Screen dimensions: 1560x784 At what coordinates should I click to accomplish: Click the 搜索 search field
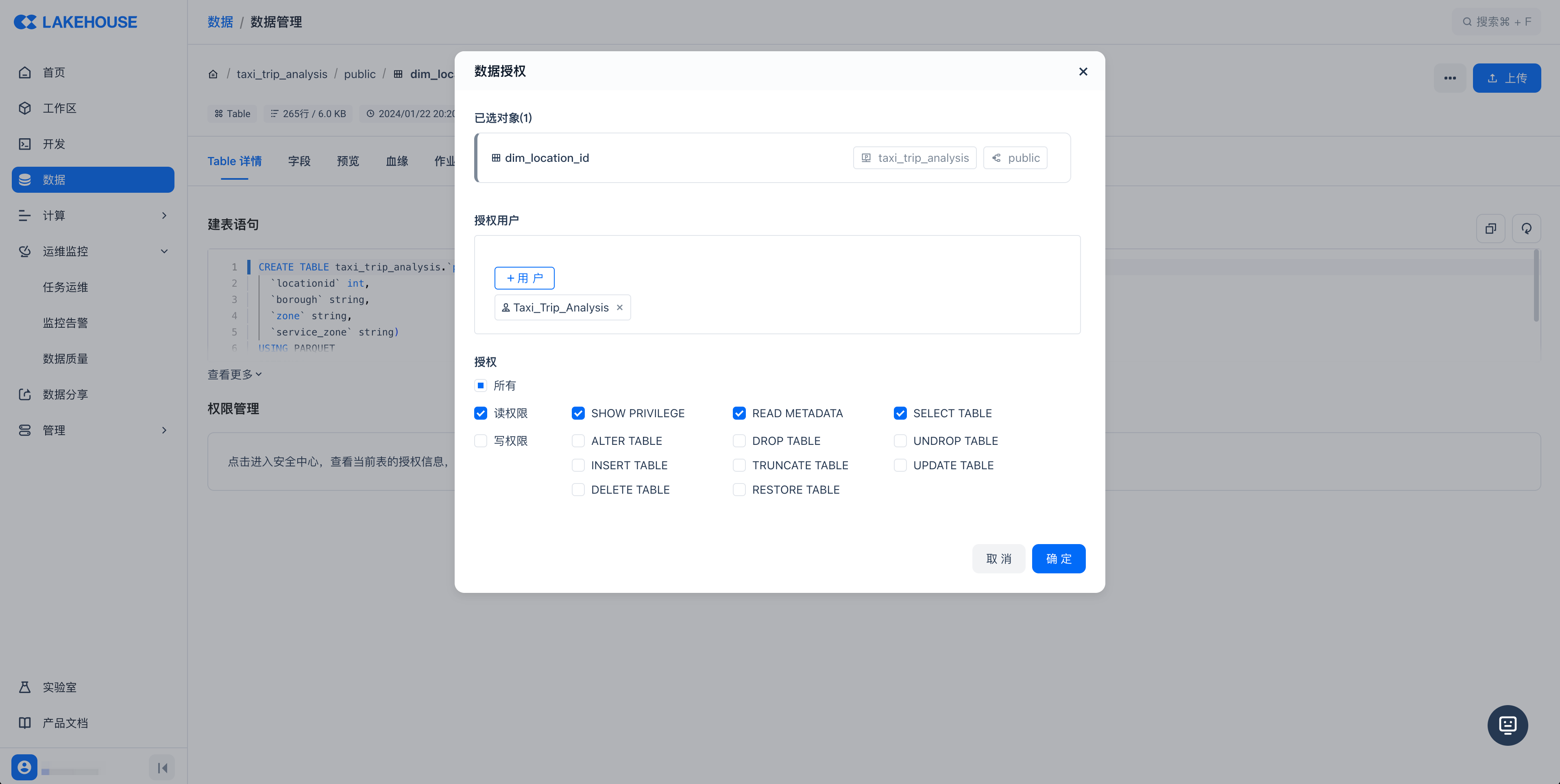1497,22
